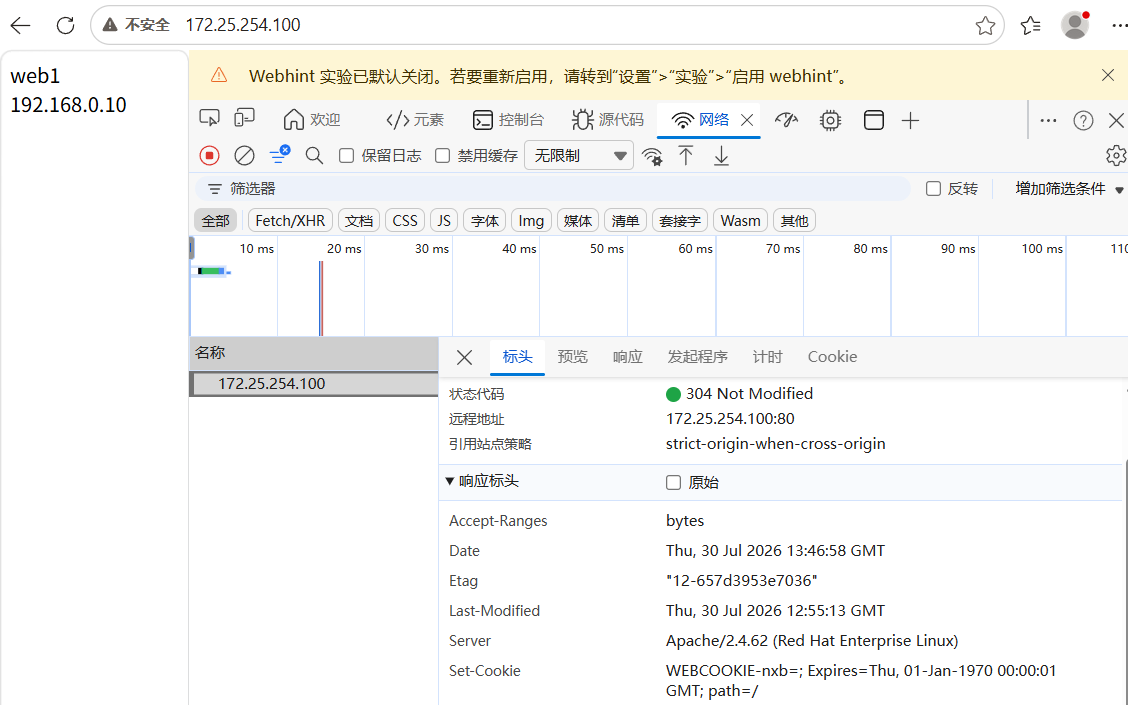Click the address bar URL 172.25.254.100
Image resolution: width=1128 pixels, height=705 pixels.
[x=243, y=25]
